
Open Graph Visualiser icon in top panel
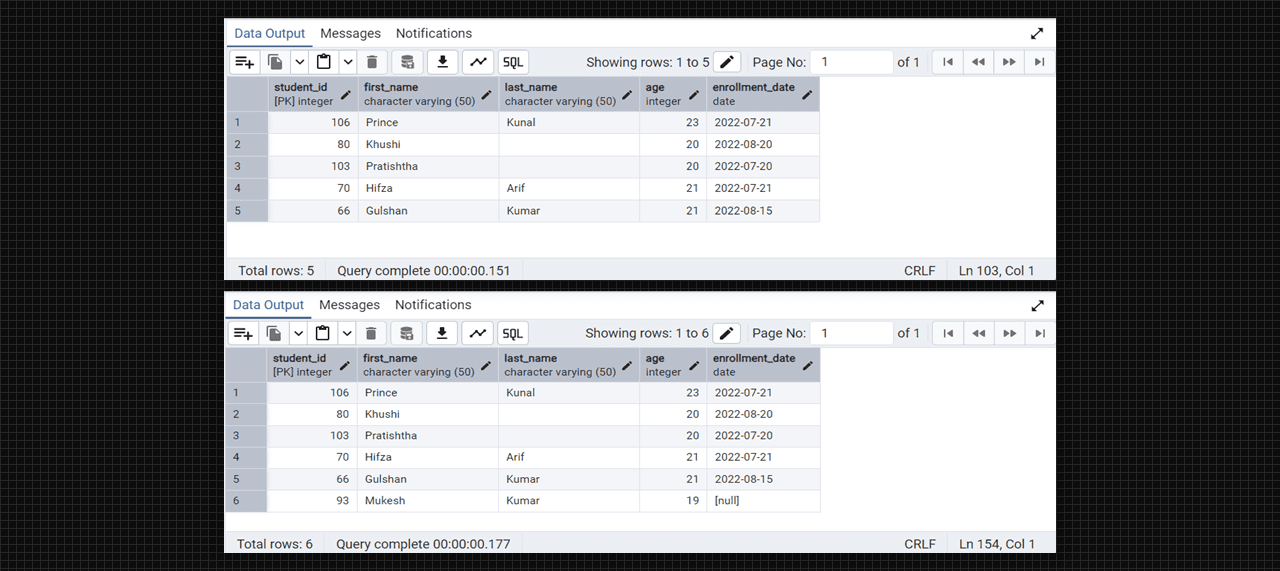point(479,62)
